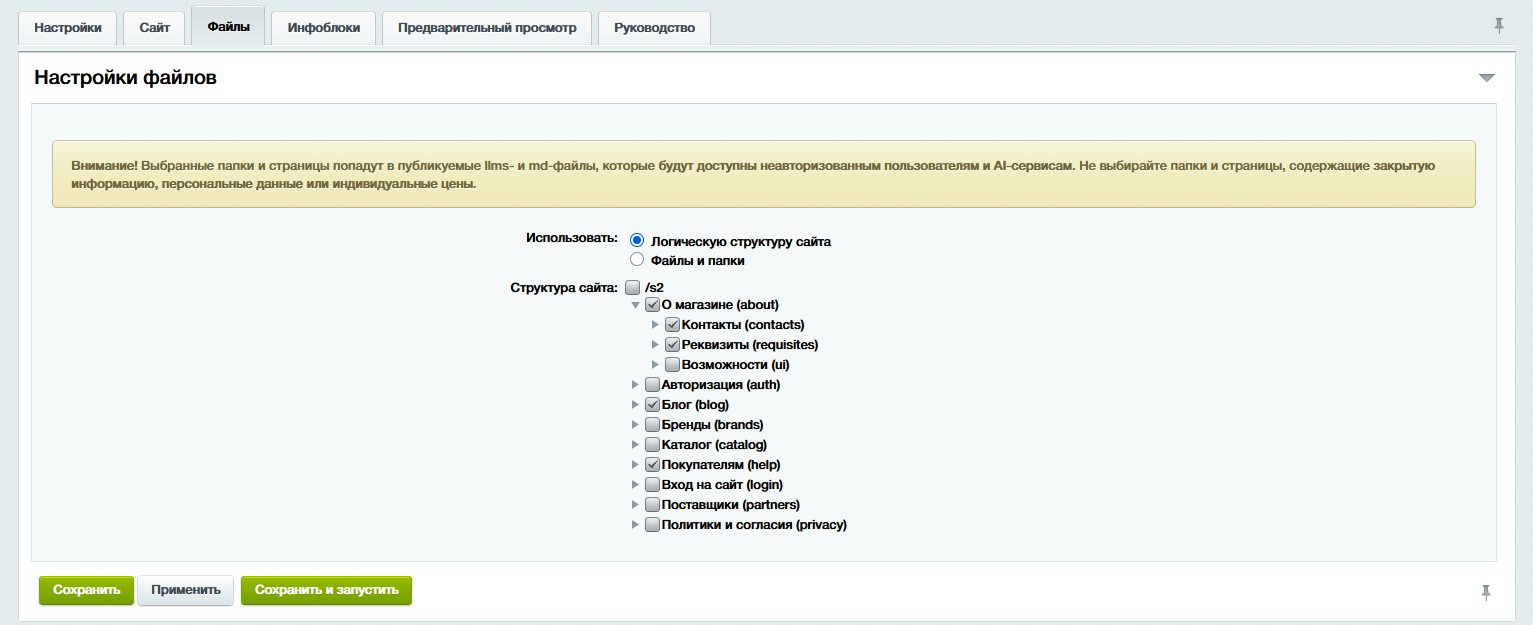Collapse the Настройки файлов section arrow
This screenshot has height=625, width=1533.
[1486, 78]
